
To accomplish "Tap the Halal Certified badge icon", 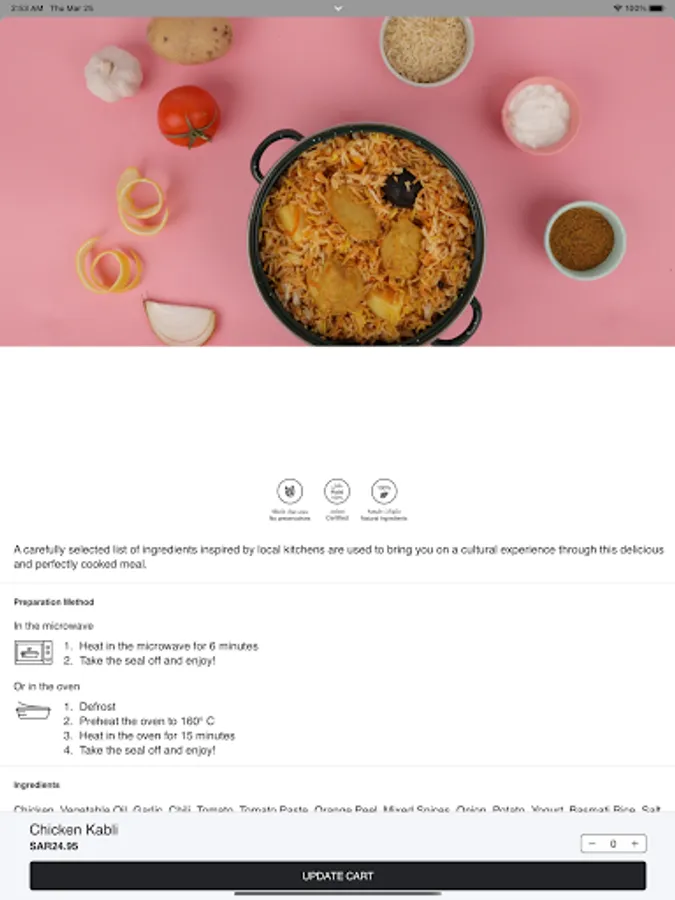I will pos(337,491).
